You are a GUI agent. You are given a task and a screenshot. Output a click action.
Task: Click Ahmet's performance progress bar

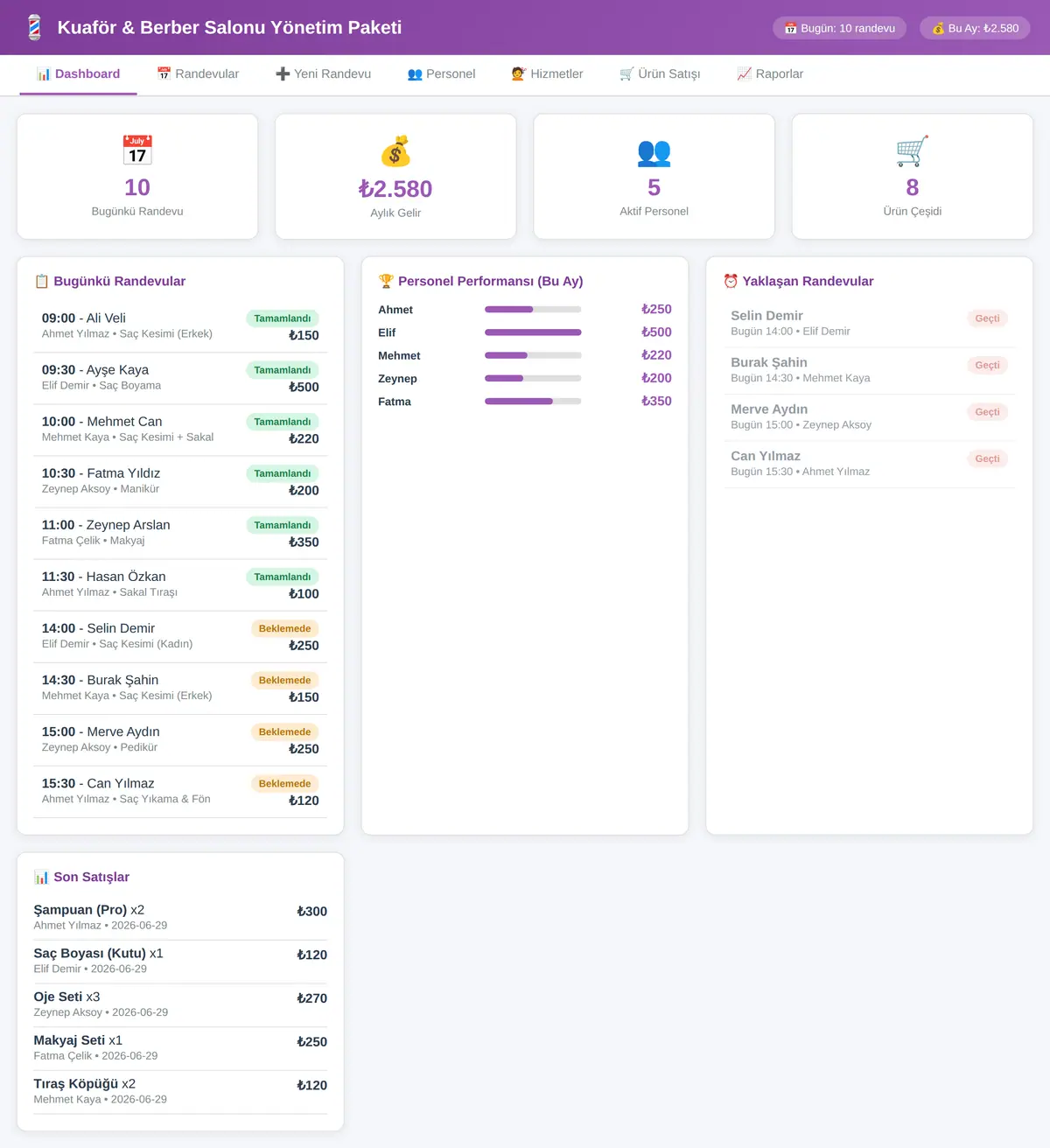point(533,310)
